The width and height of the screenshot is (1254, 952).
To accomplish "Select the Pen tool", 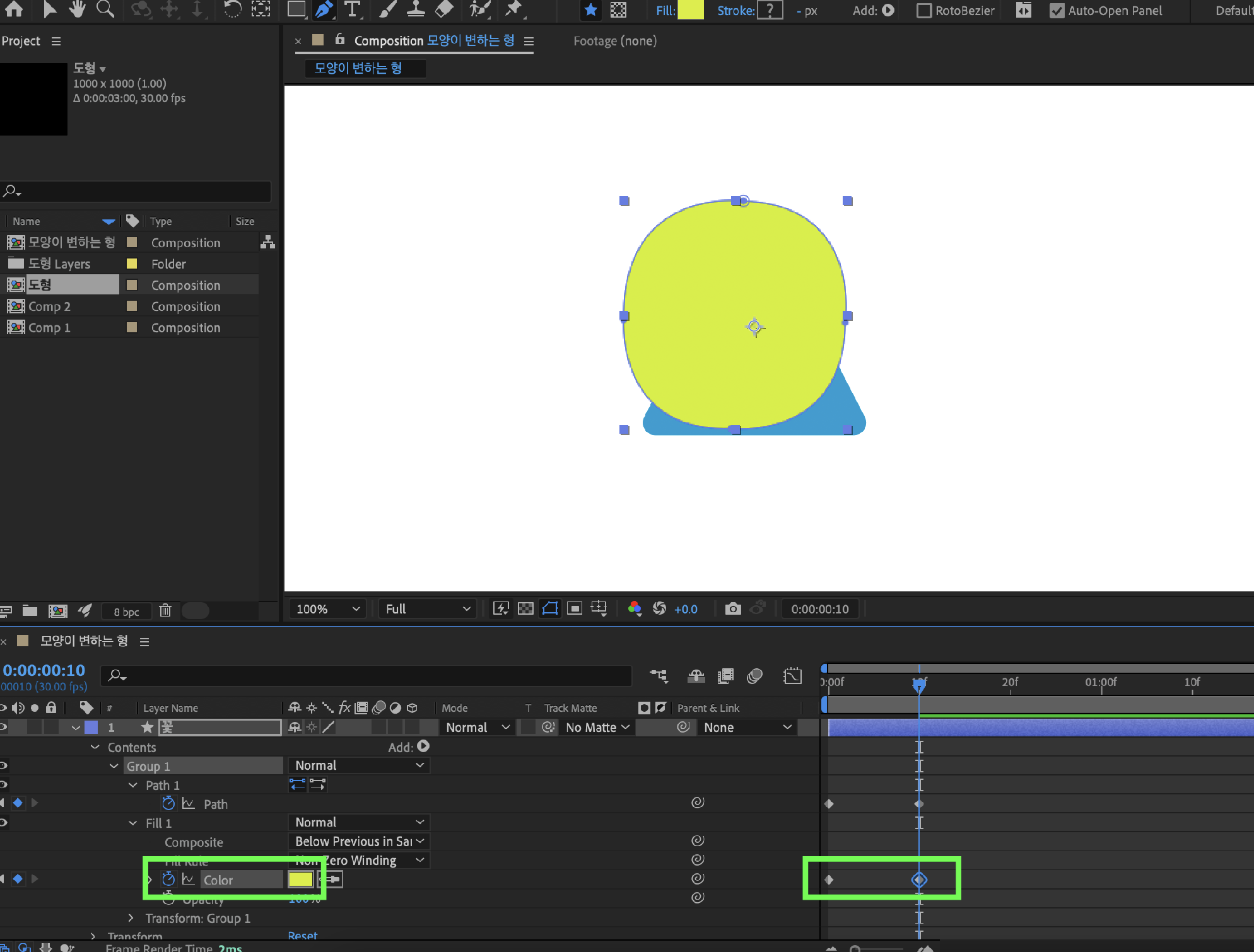I will tap(324, 9).
